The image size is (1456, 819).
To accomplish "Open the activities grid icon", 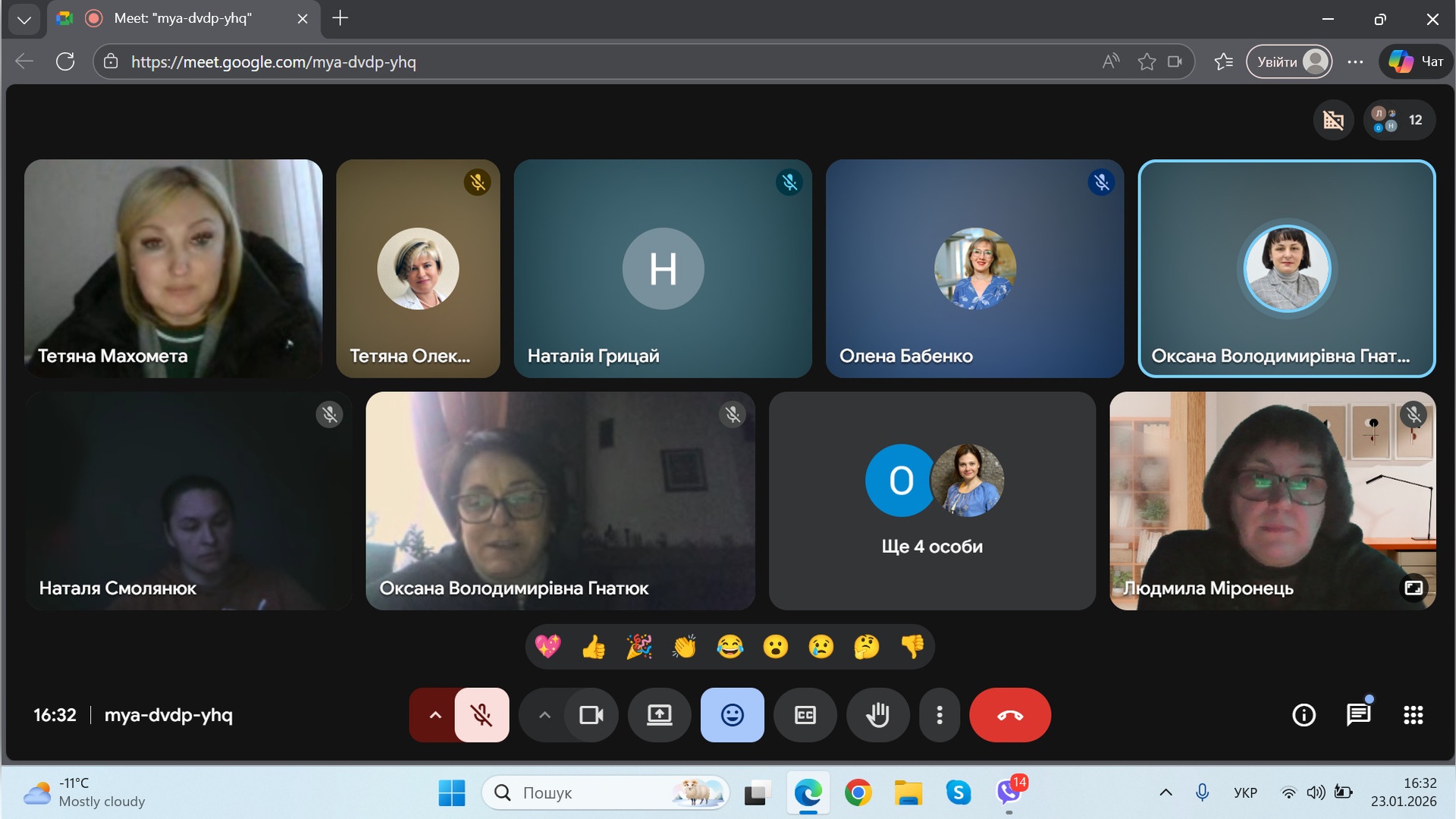I will click(x=1413, y=715).
